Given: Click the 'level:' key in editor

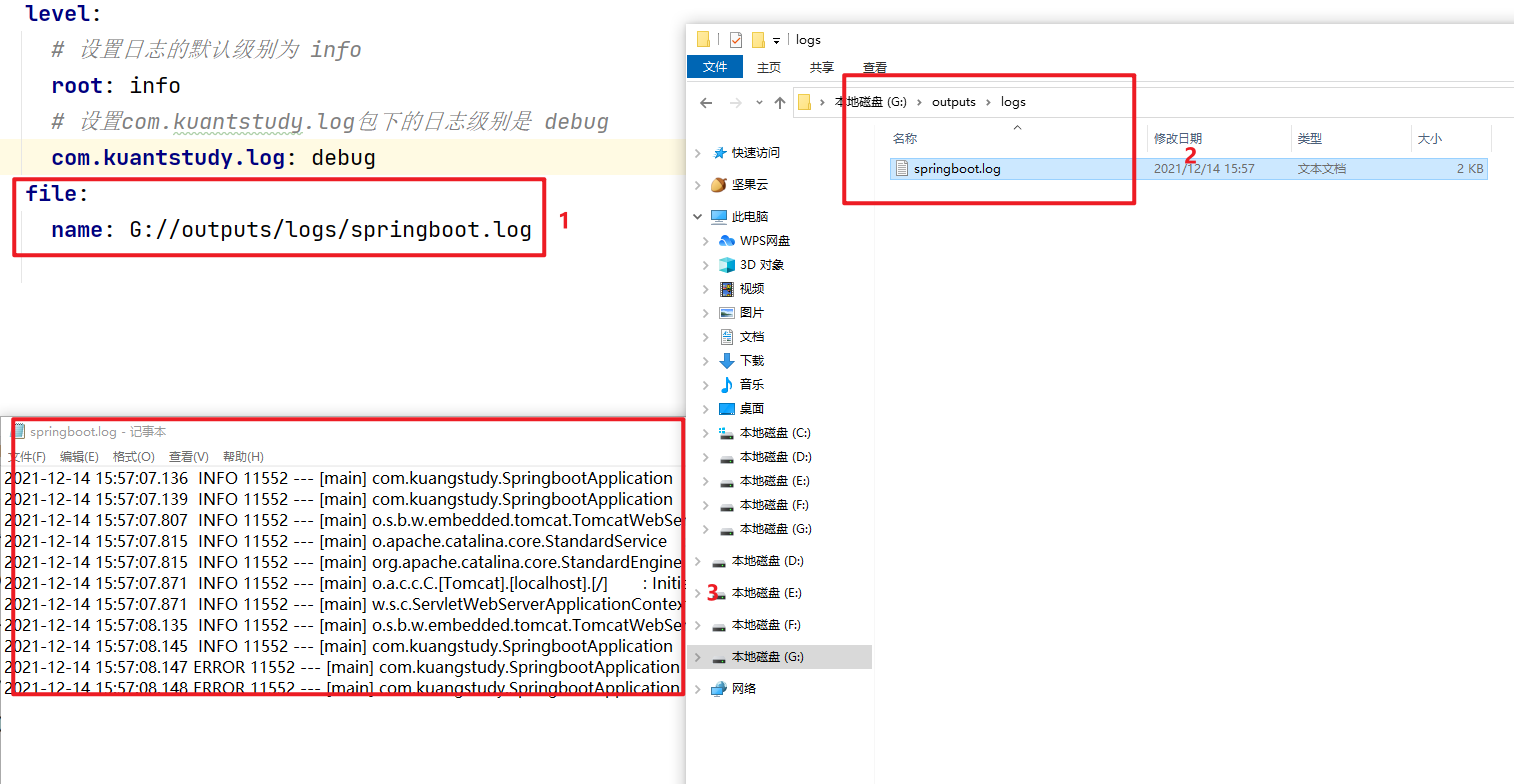Looking at the screenshot, I should 63,14.
